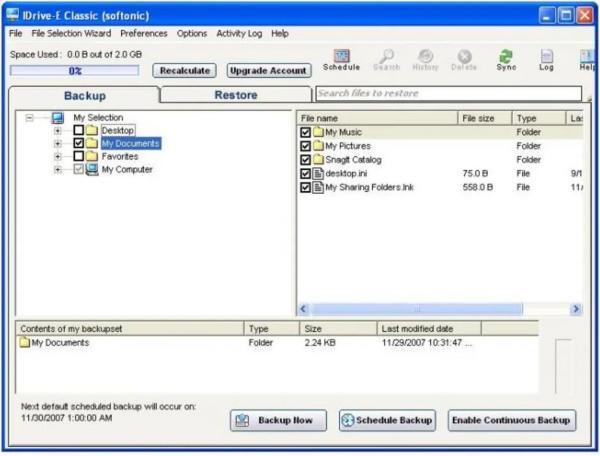The width and height of the screenshot is (600, 456).
Task: Open the Options menu
Action: click(192, 33)
